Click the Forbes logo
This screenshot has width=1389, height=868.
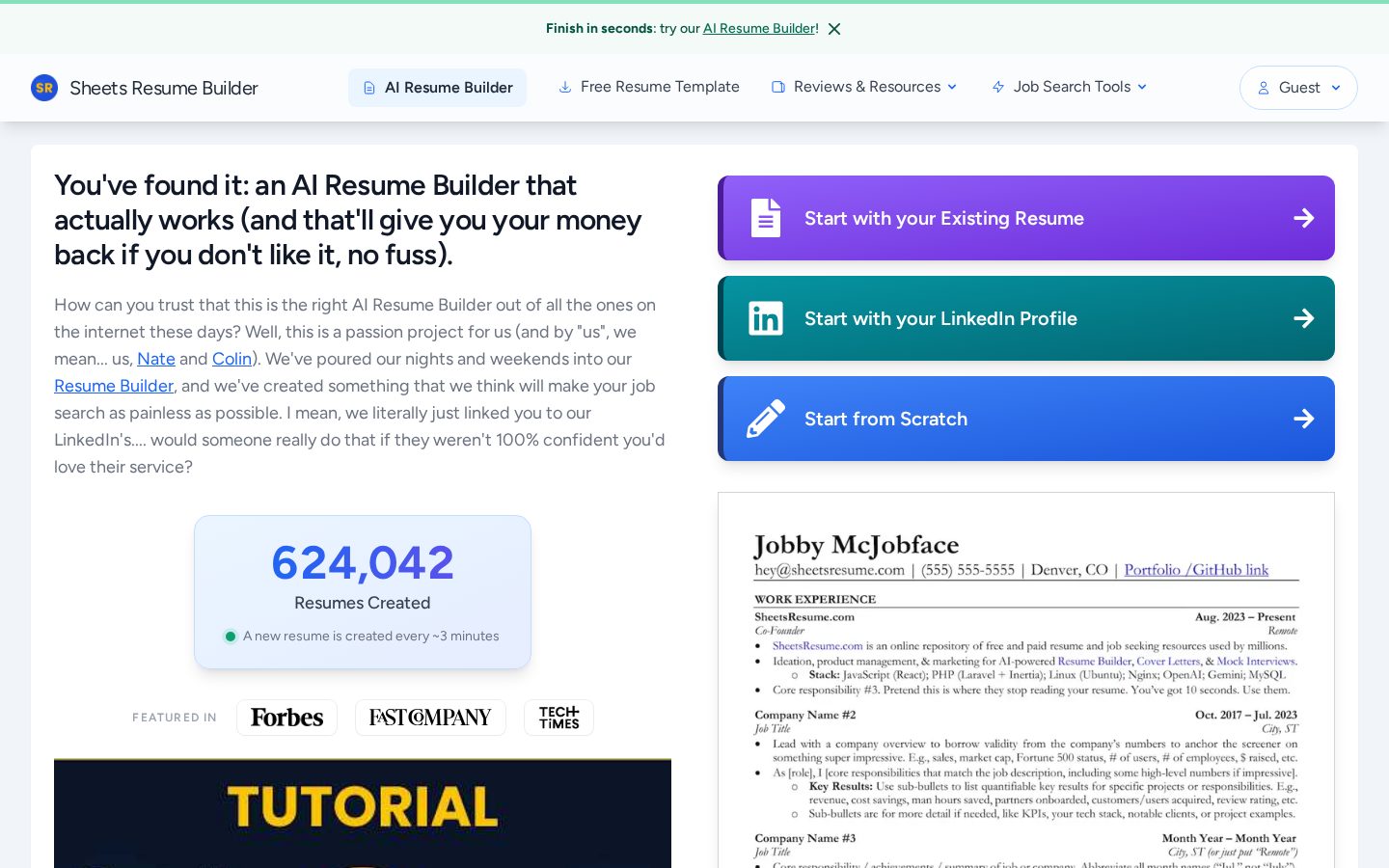(x=286, y=718)
